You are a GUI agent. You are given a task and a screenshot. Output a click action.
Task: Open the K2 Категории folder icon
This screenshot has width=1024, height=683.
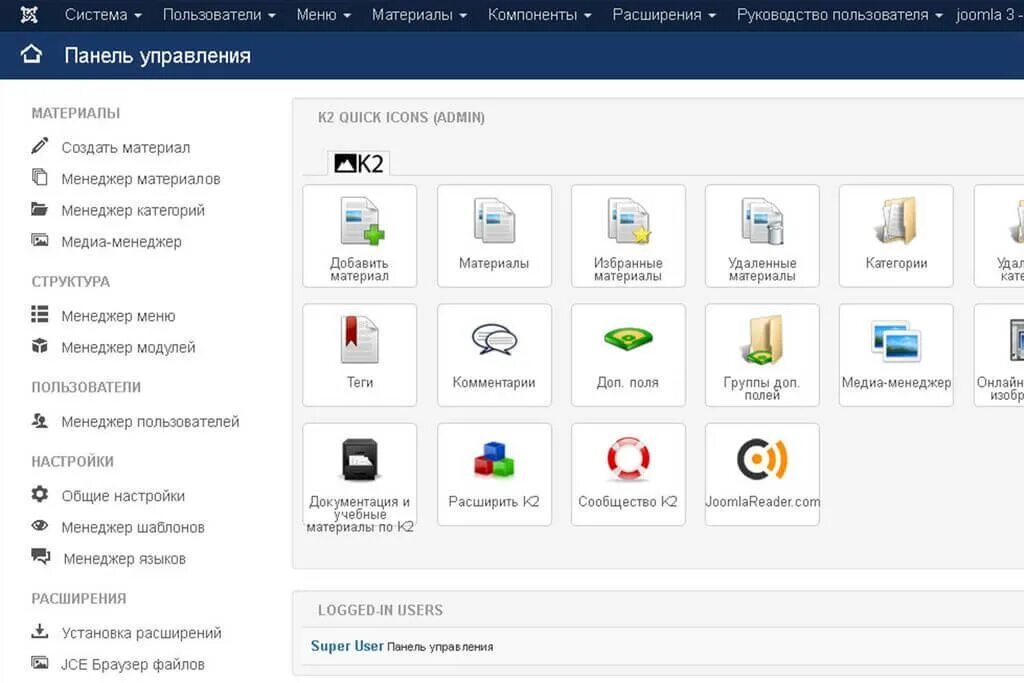(896, 236)
